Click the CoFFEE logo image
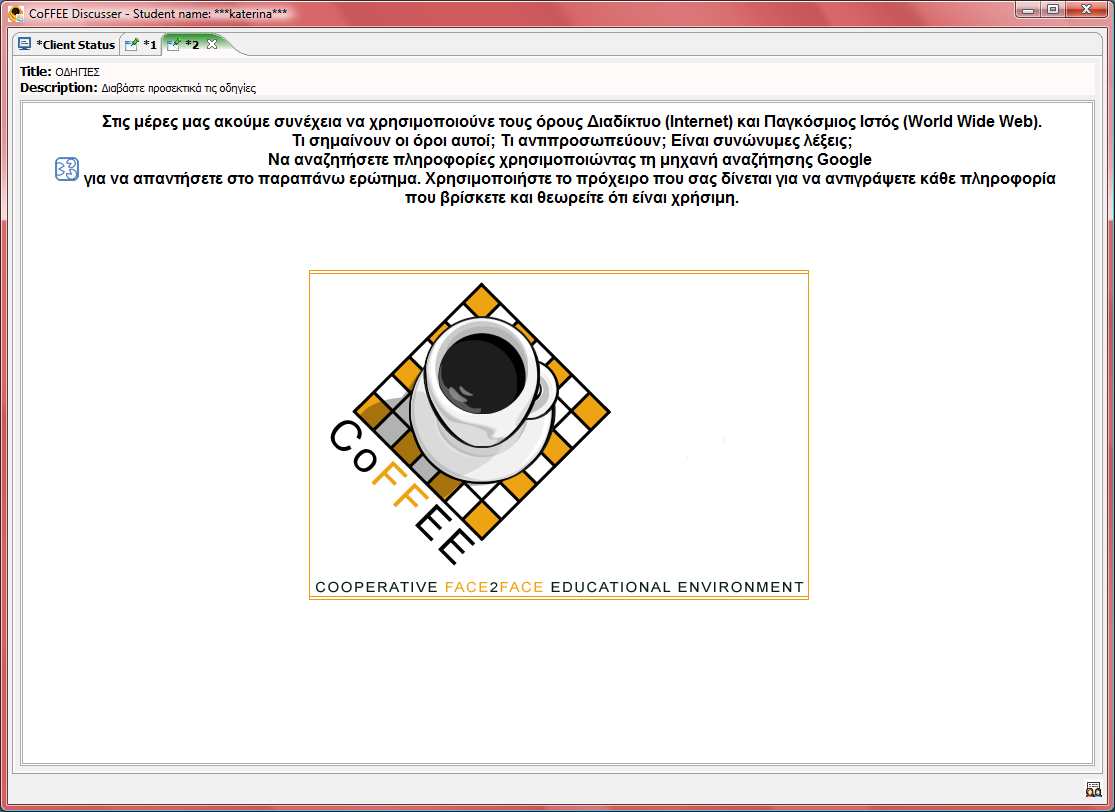Viewport: 1115px width, 812px height. point(559,435)
